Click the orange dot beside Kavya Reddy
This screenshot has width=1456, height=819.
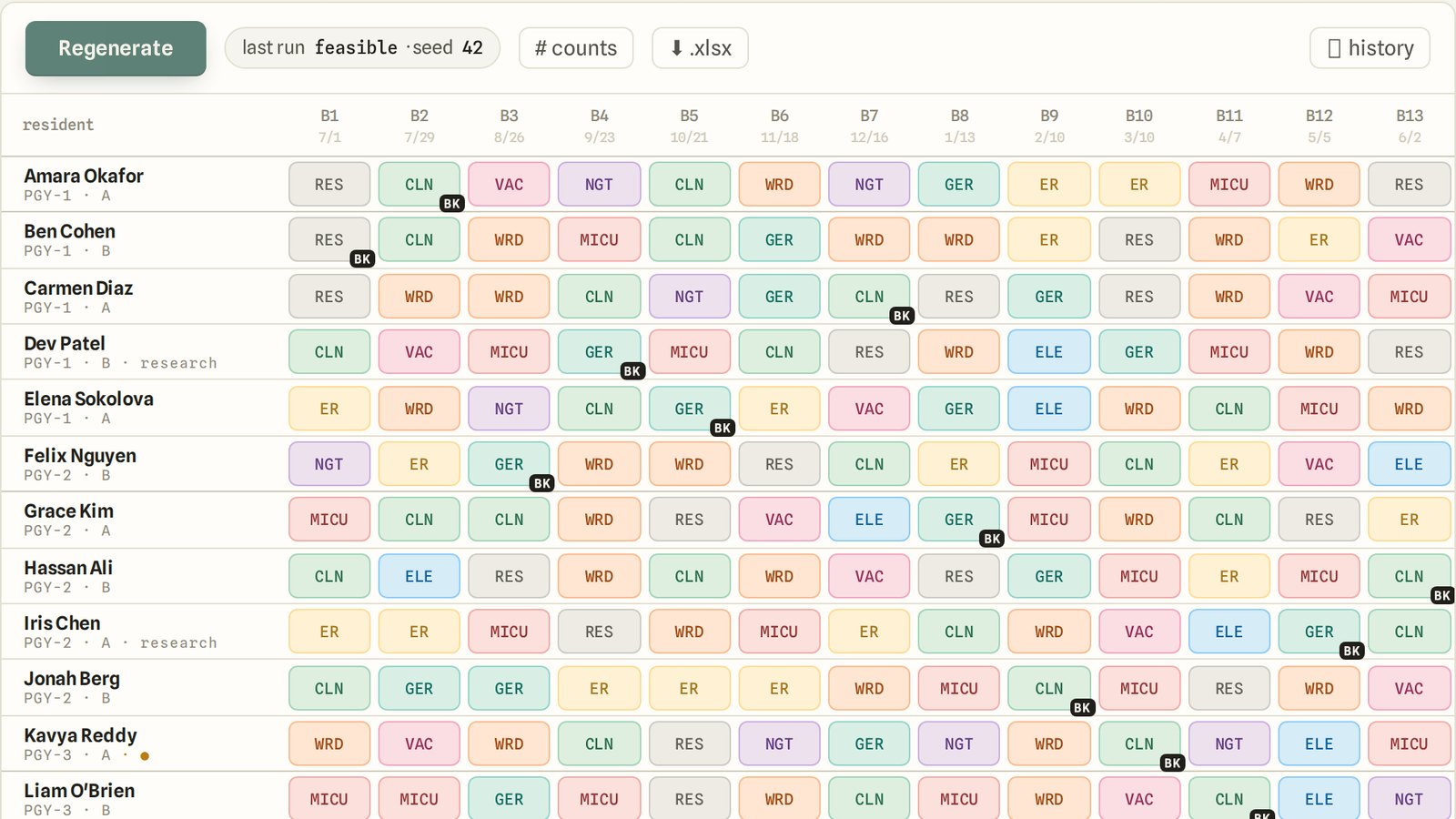click(x=145, y=756)
